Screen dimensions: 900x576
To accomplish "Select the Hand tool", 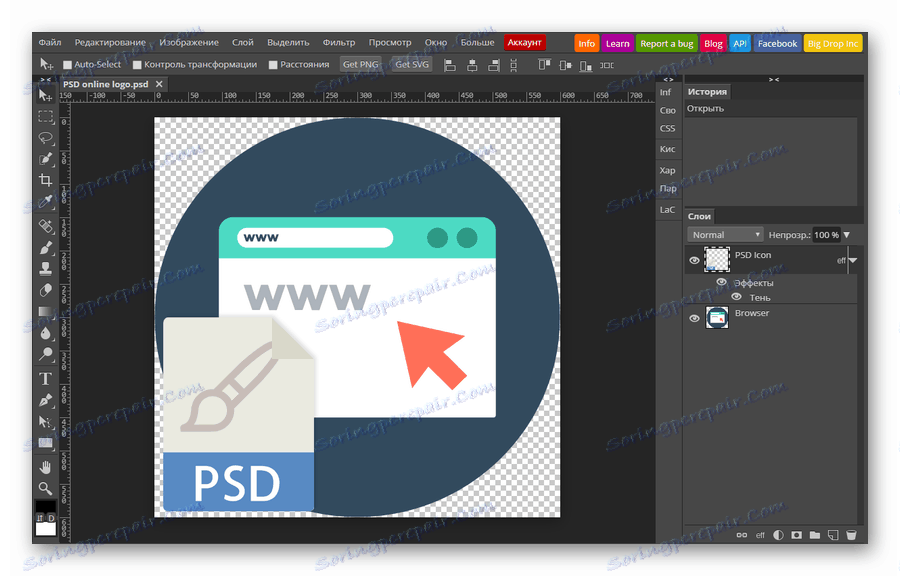I will [45, 467].
